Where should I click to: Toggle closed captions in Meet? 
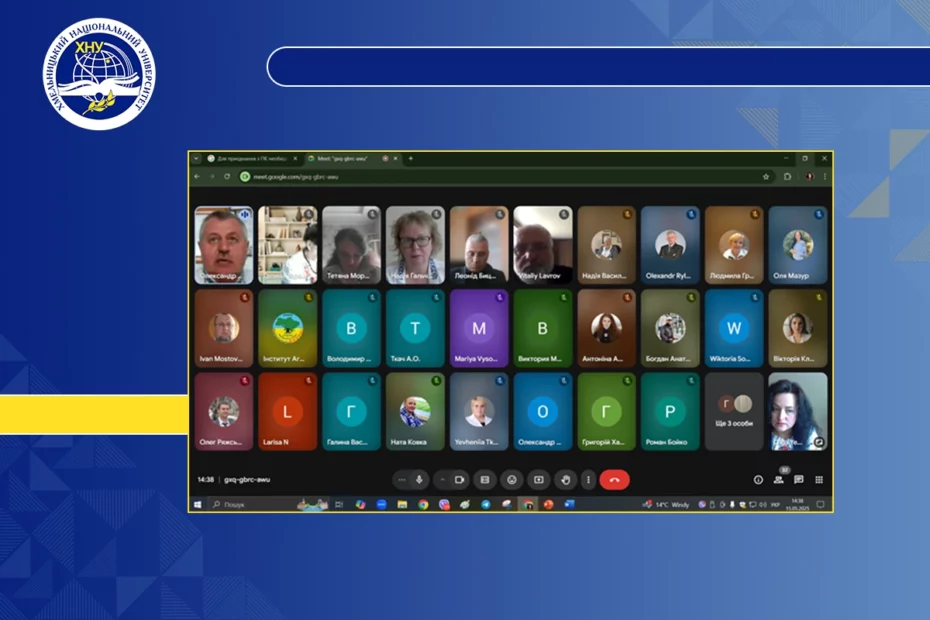pos(485,479)
